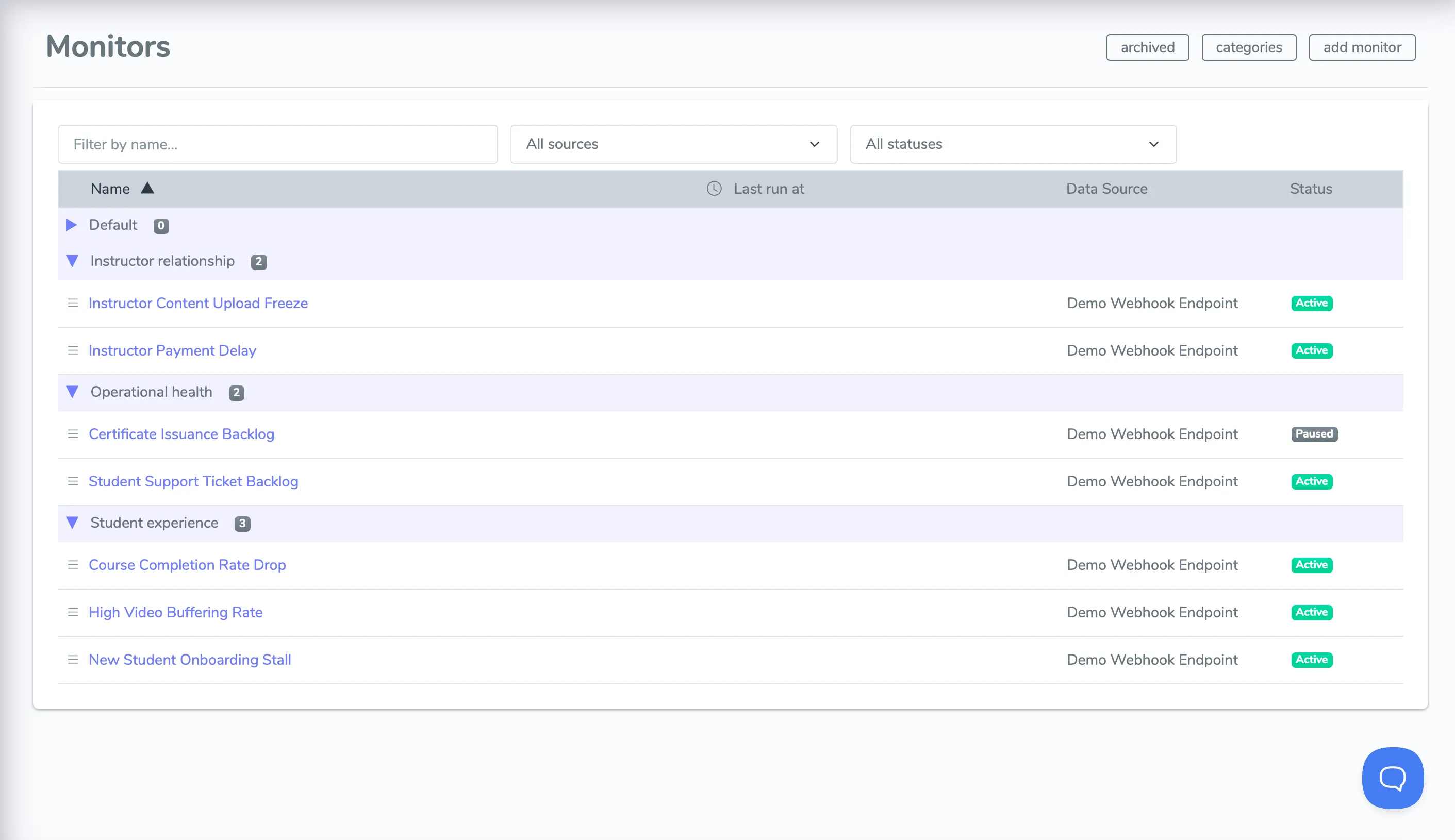This screenshot has height=840, width=1455.
Task: Collapse the Operational health group
Action: (72, 392)
